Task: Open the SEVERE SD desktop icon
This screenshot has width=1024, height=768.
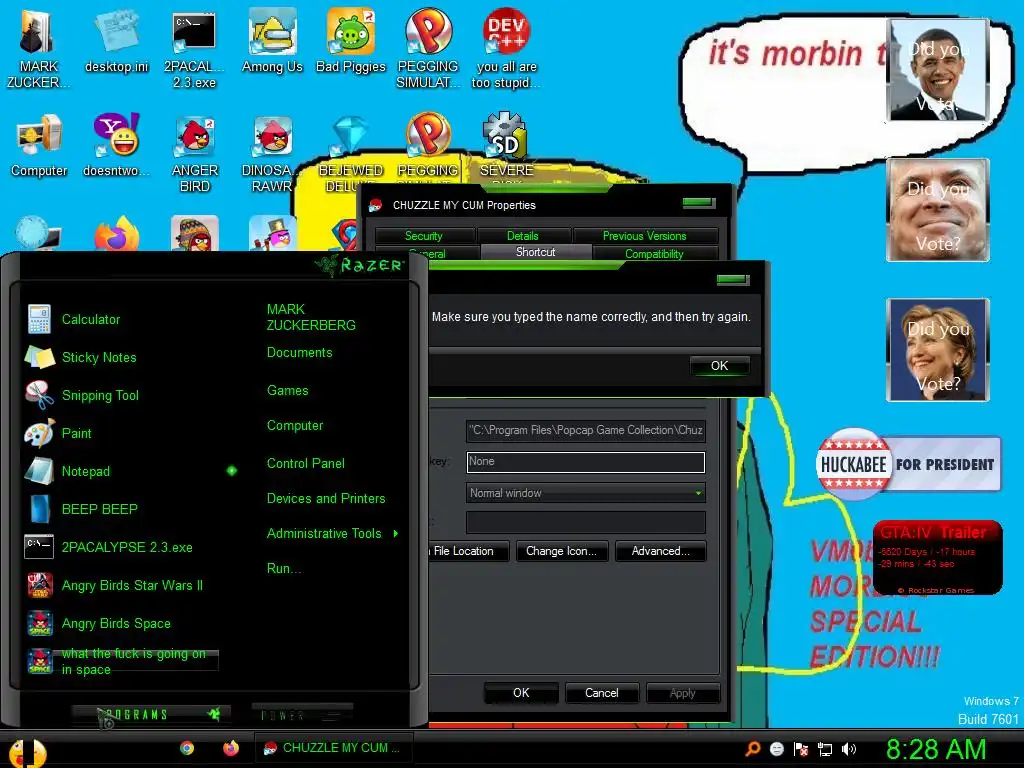Action: 506,150
